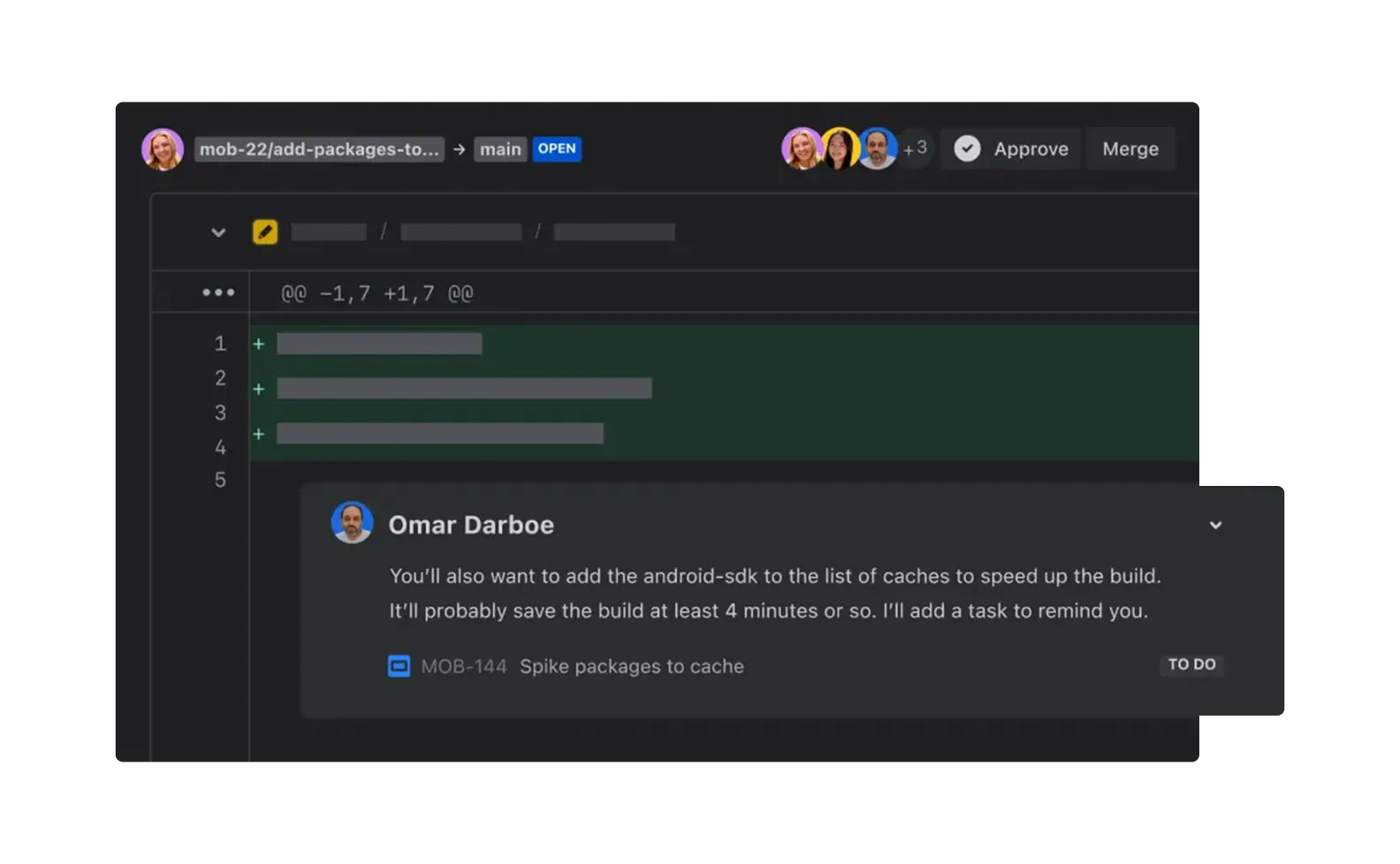This screenshot has width=1400, height=864.
Task: Collapse Omar Darboe's comment thread
Action: [1215, 526]
